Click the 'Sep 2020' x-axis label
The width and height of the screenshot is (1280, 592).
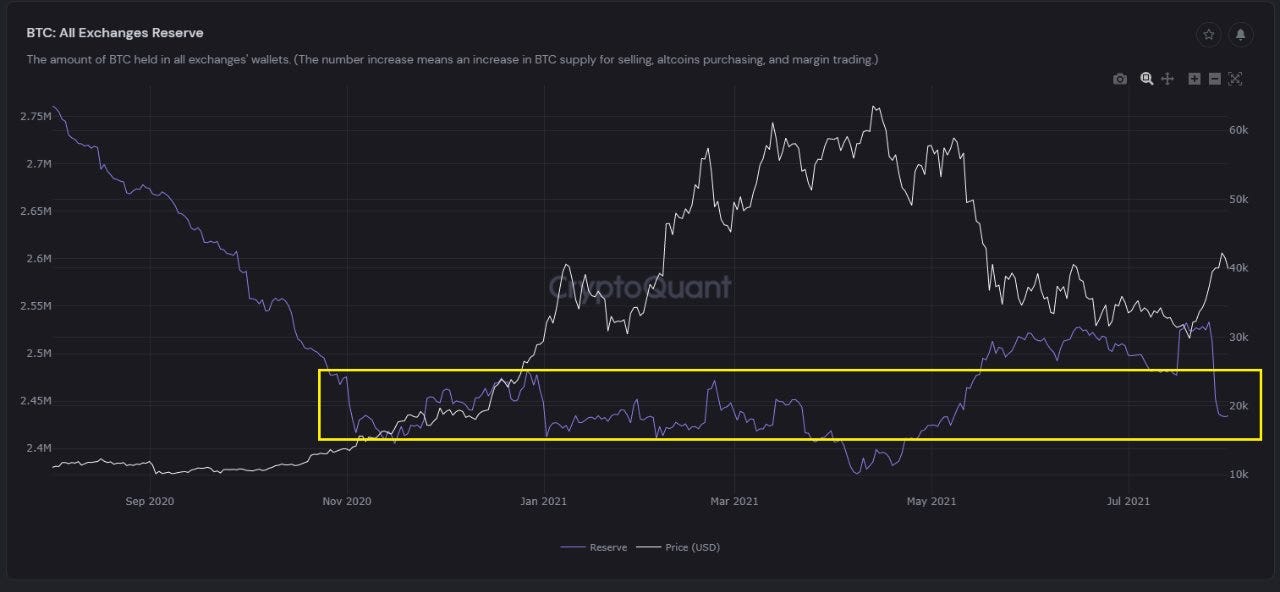coord(150,501)
